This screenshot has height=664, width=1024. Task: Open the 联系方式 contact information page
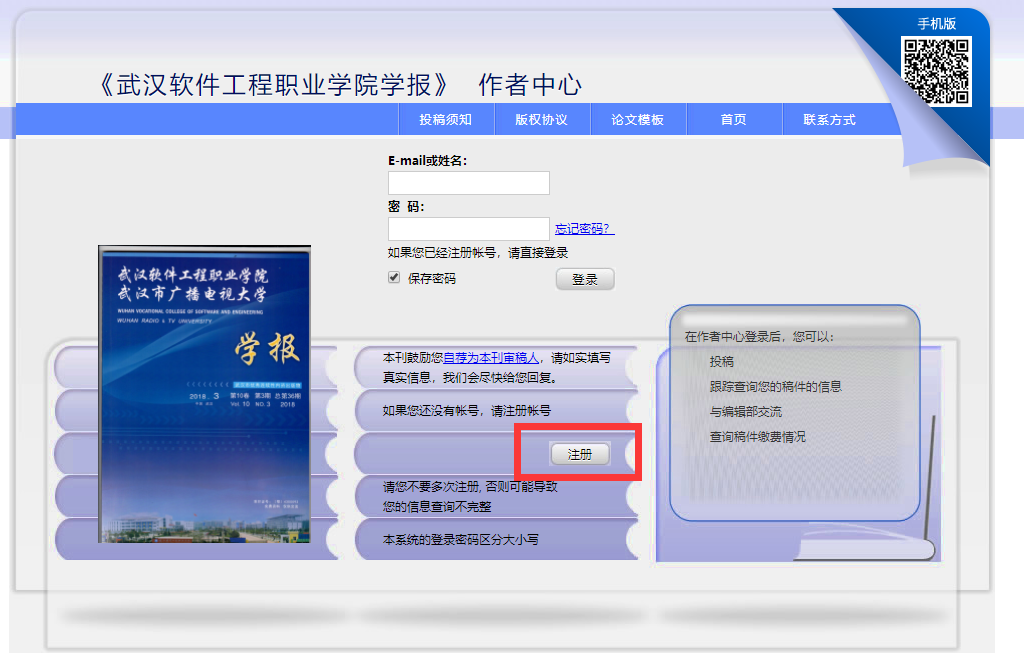(x=830, y=118)
